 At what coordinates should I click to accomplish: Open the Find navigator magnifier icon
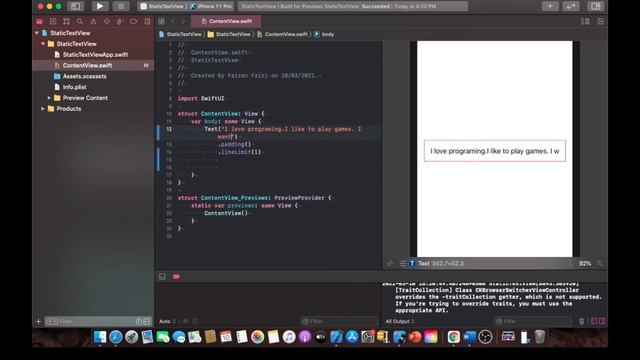coord(80,21)
